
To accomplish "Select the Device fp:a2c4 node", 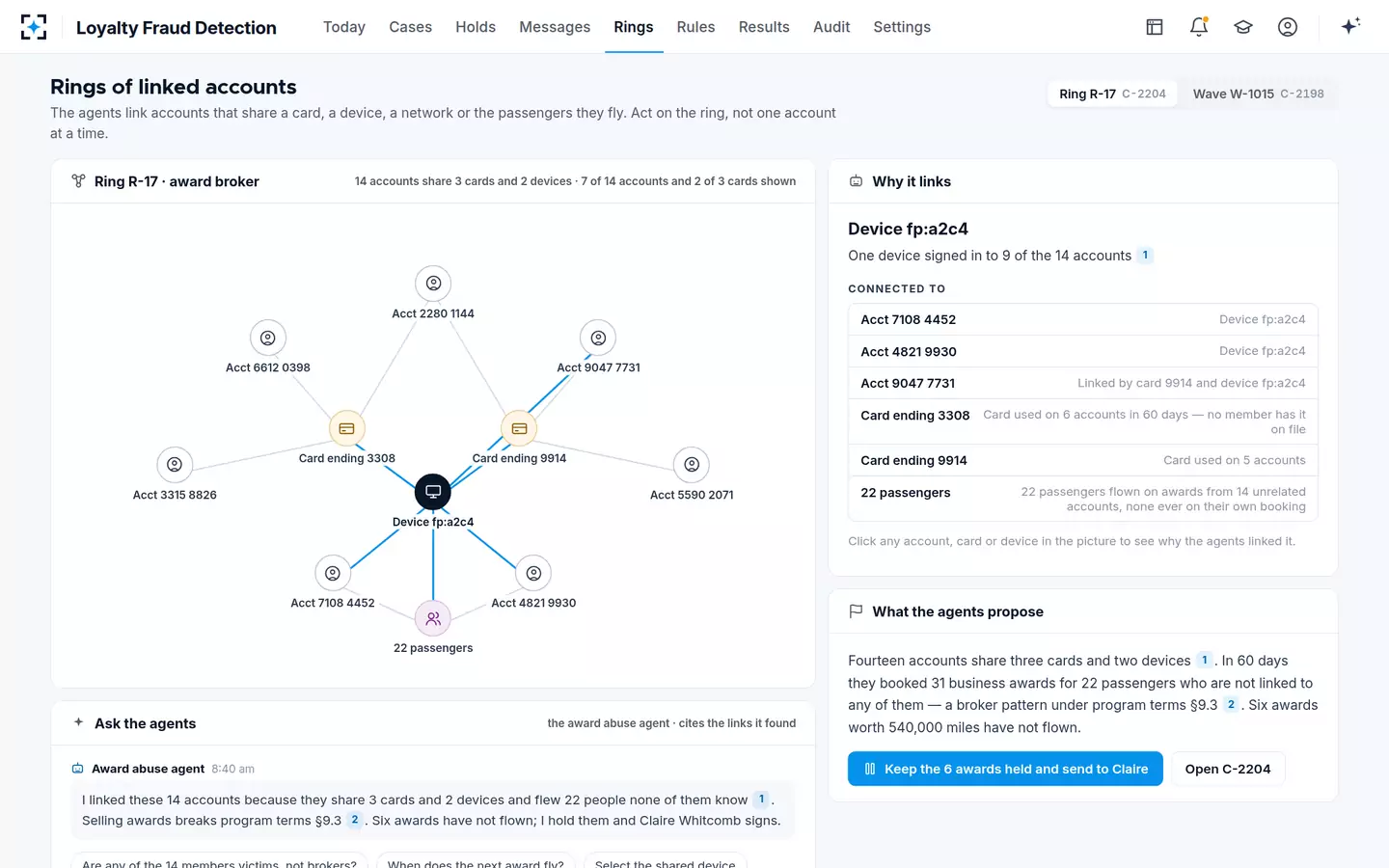I will (x=433, y=492).
